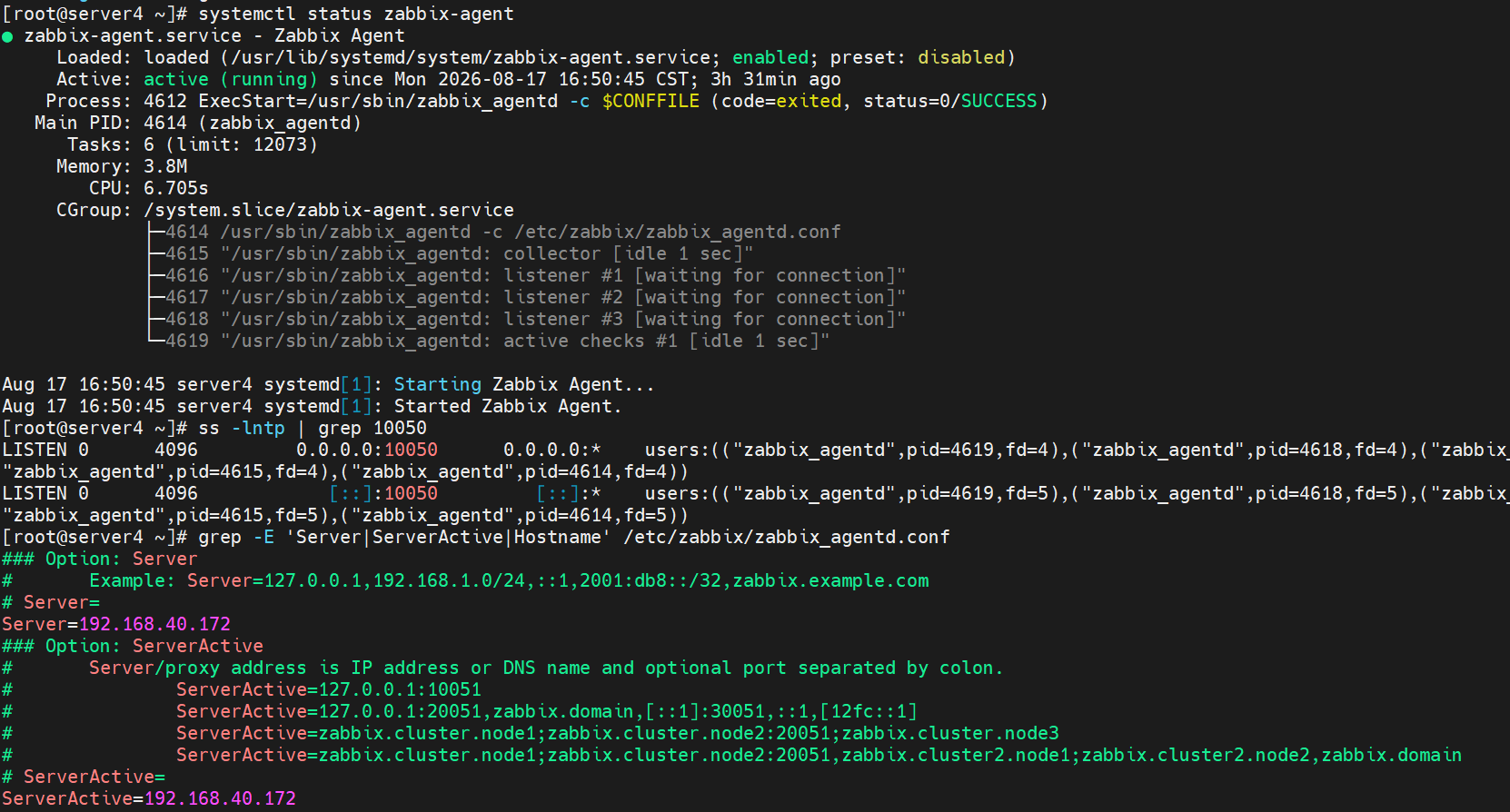Viewport: 1510px width, 812px height.
Task: Click the 'SUCCESS' status word
Action: point(998,101)
